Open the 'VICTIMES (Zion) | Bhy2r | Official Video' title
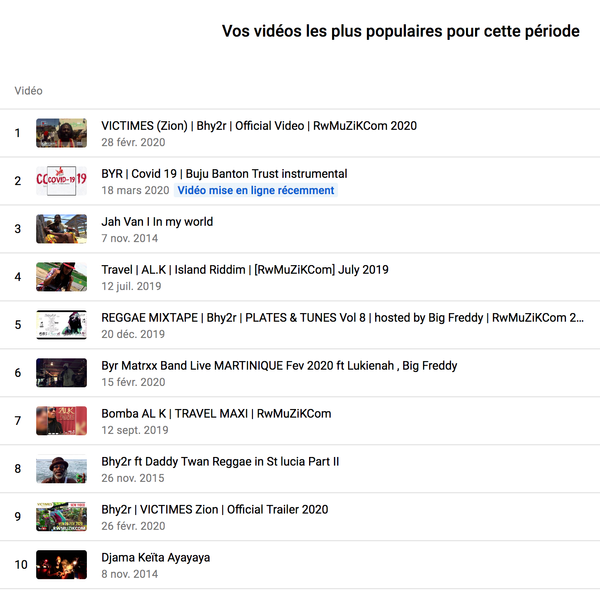This screenshot has height=590, width=600. pos(258,126)
